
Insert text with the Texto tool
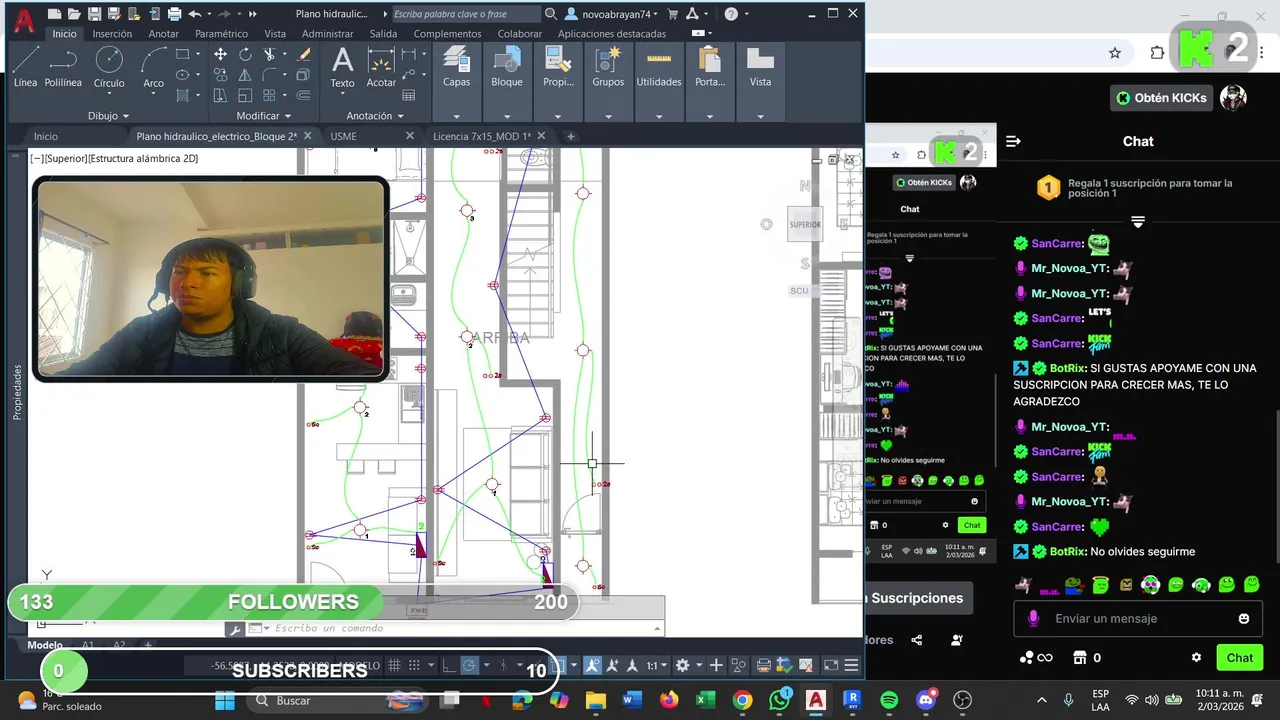(342, 68)
